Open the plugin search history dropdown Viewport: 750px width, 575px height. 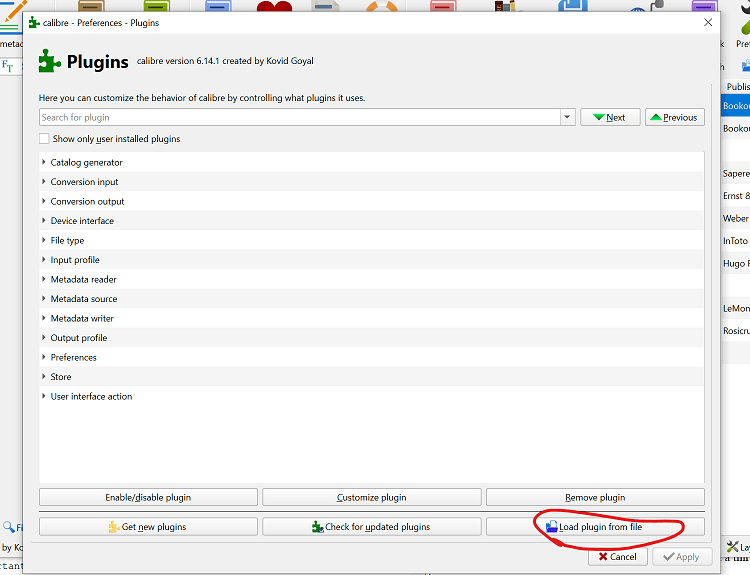tap(567, 117)
